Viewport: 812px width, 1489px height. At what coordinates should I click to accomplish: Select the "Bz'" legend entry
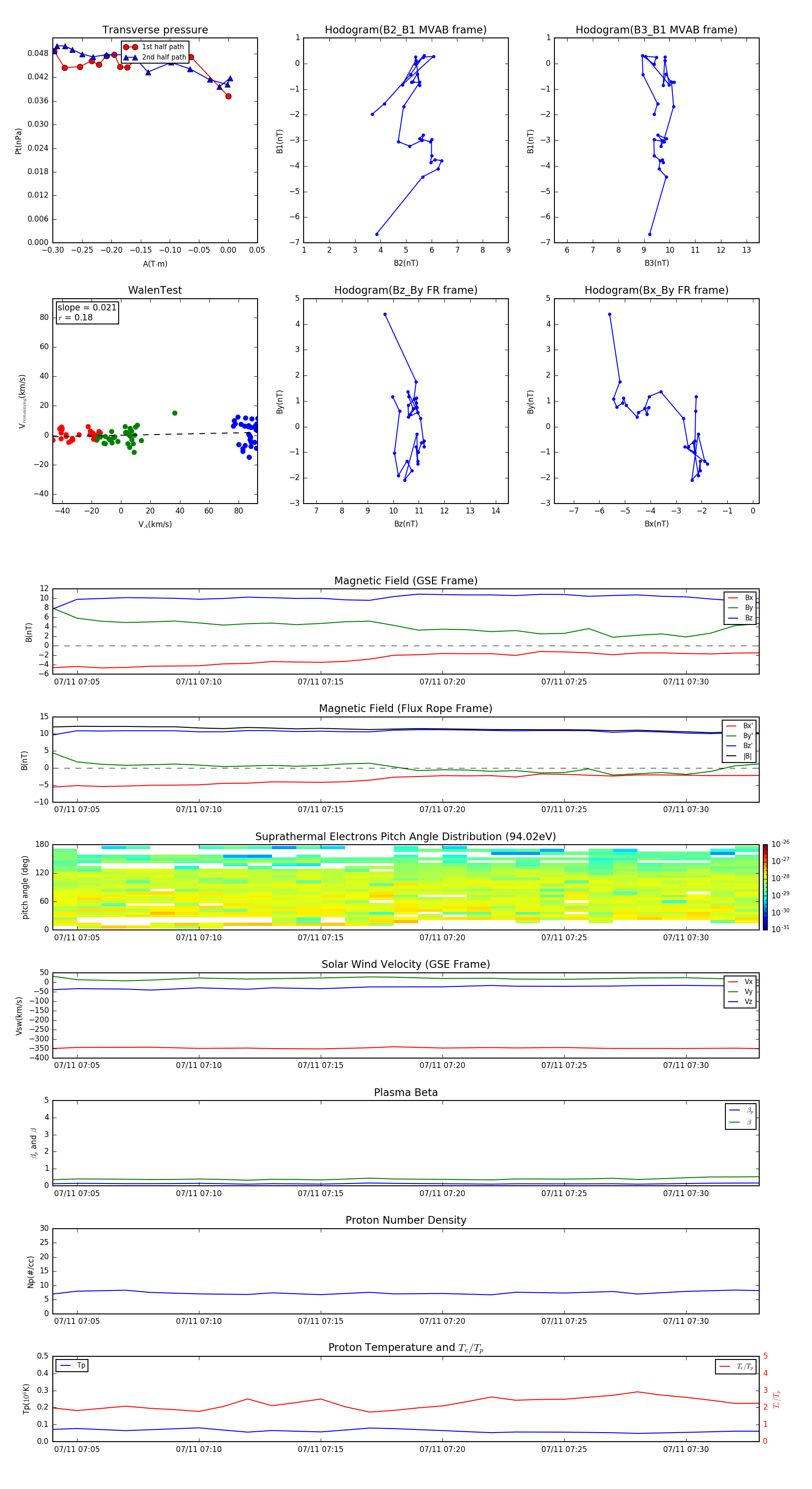tap(740, 746)
